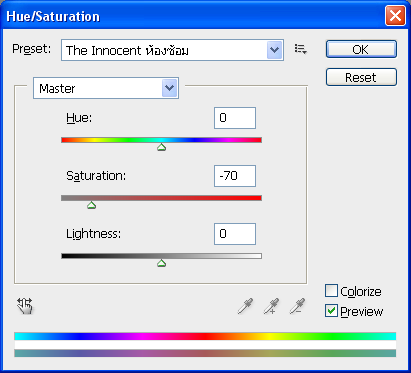Confirm changes with the OK button

[x=361, y=49]
